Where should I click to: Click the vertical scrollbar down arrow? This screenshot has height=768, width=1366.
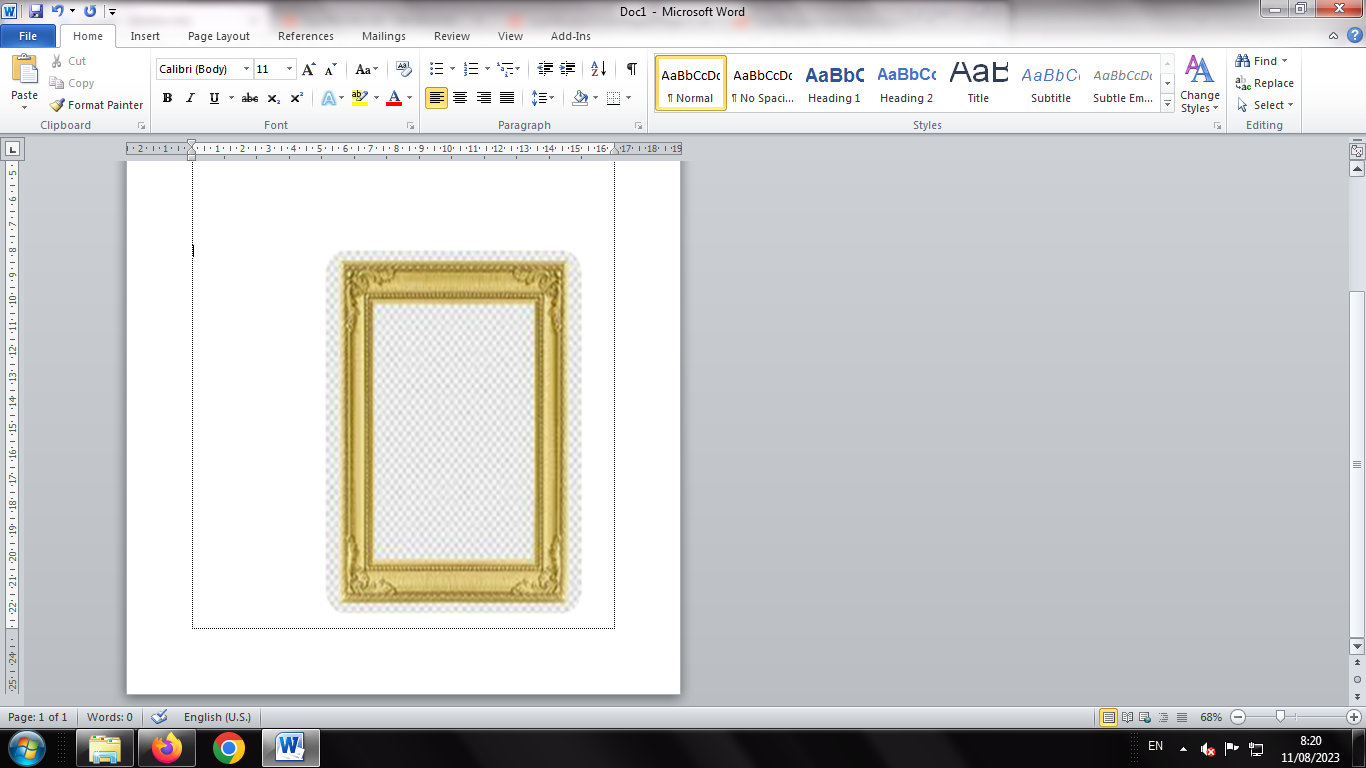[1357, 647]
